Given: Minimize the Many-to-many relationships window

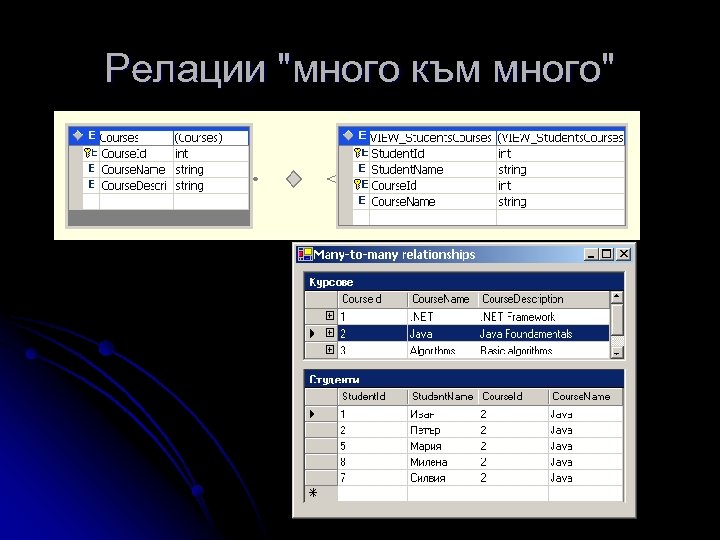Looking at the screenshot, I should (591, 254).
